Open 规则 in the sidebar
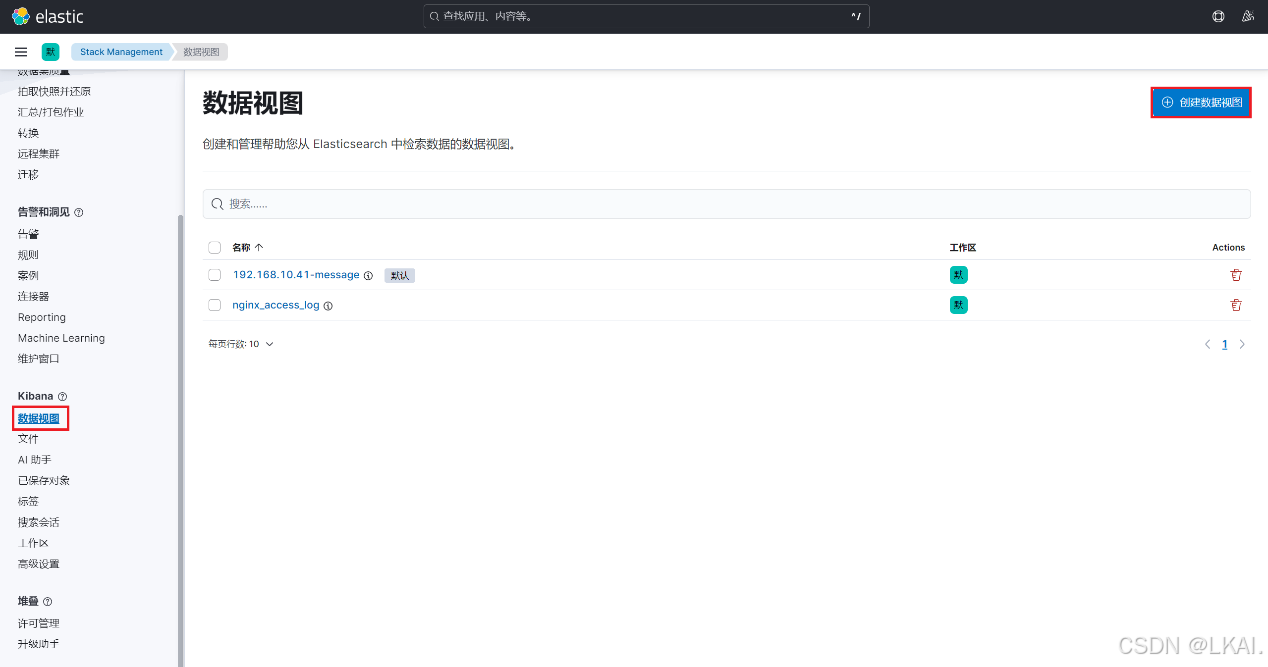Viewport: 1268px width, 667px height. 28,255
